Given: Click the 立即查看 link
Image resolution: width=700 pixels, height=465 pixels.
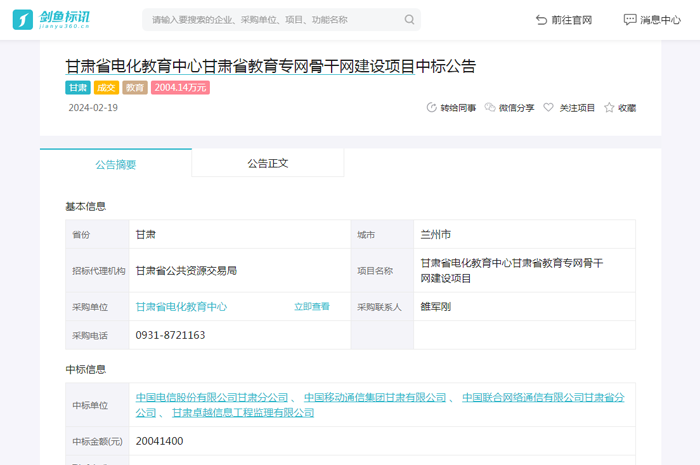Looking at the screenshot, I should pyautogui.click(x=312, y=307).
